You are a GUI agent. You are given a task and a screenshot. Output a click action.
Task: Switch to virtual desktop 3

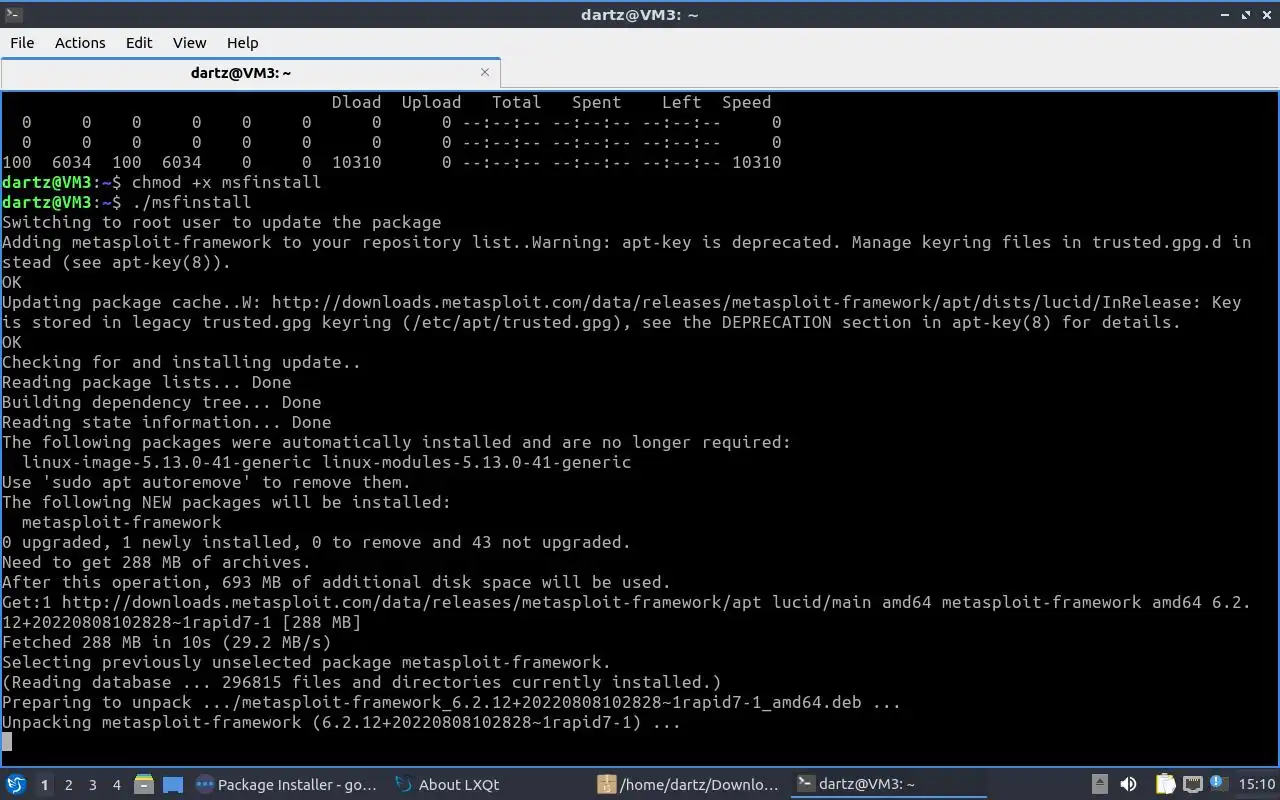92,785
